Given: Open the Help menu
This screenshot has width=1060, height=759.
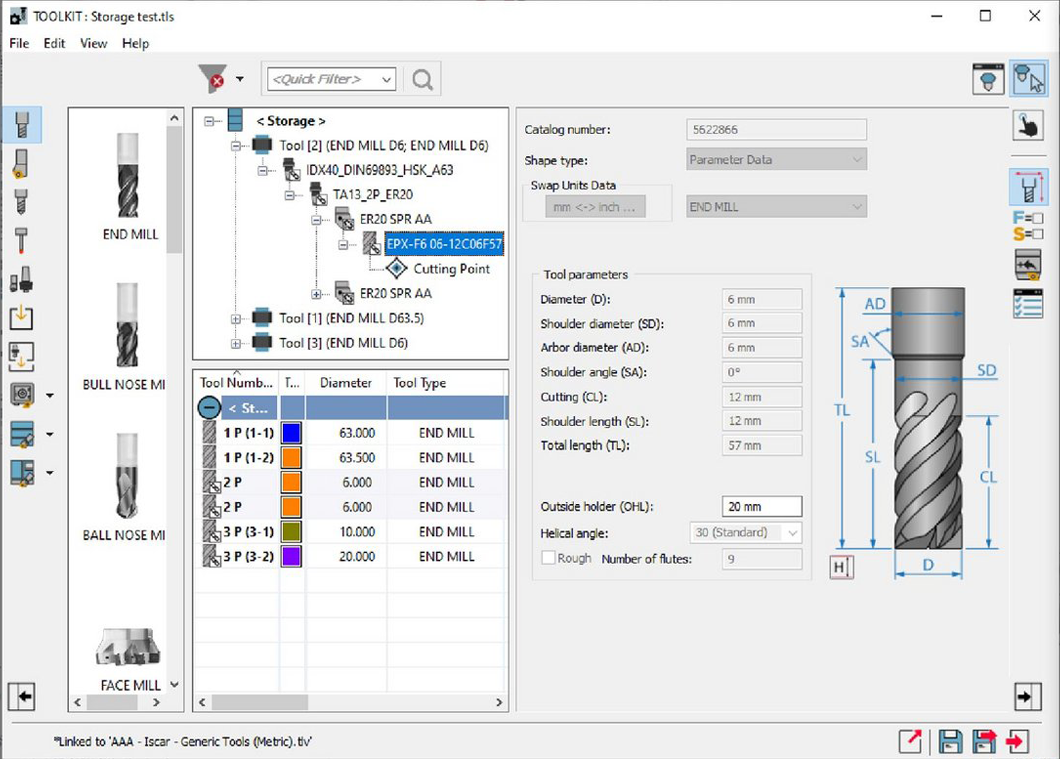Looking at the screenshot, I should [x=135, y=43].
